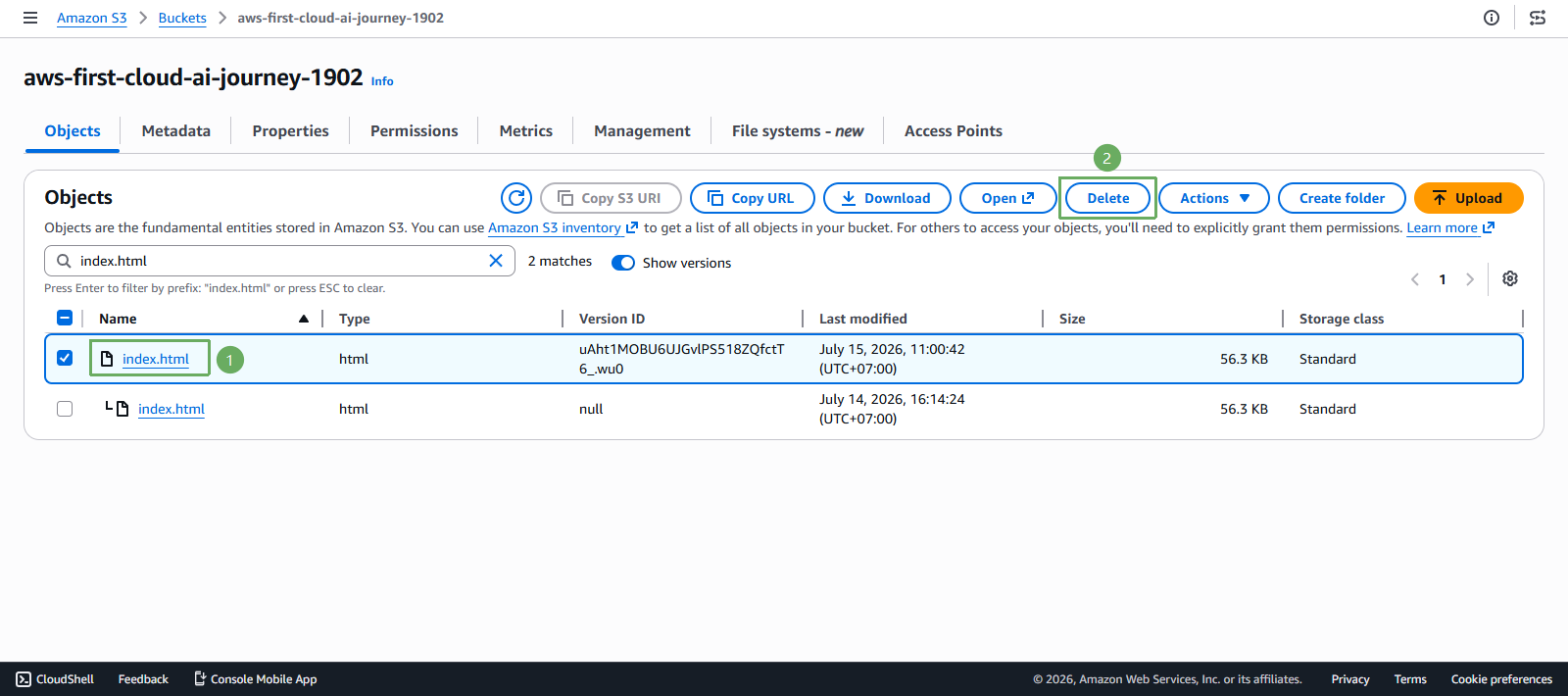Toggle the header select-all checkbox
The width and height of the screenshot is (1568, 696).
point(65,318)
